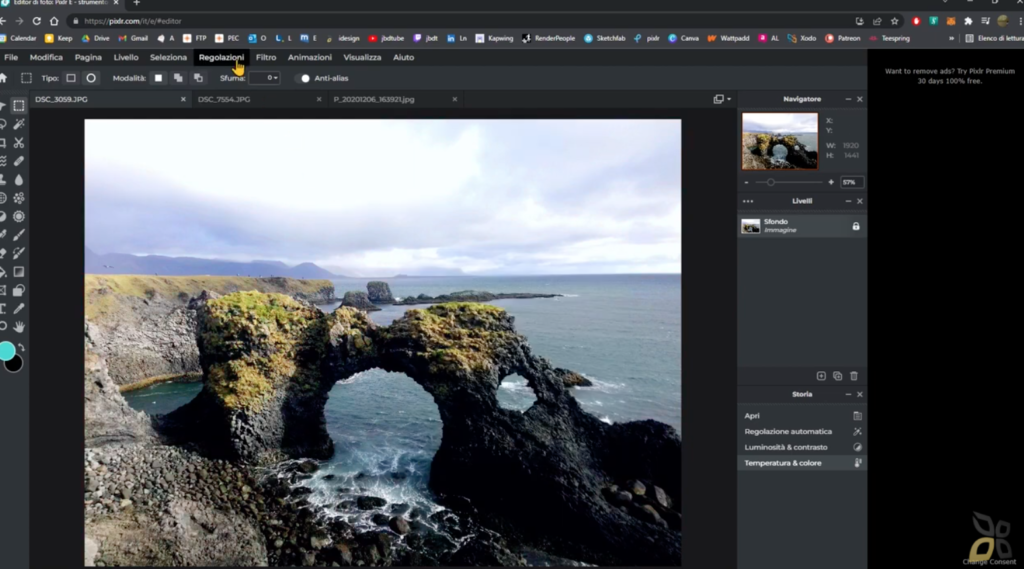Open the Livello menu
This screenshot has height=569, width=1024.
[126, 57]
